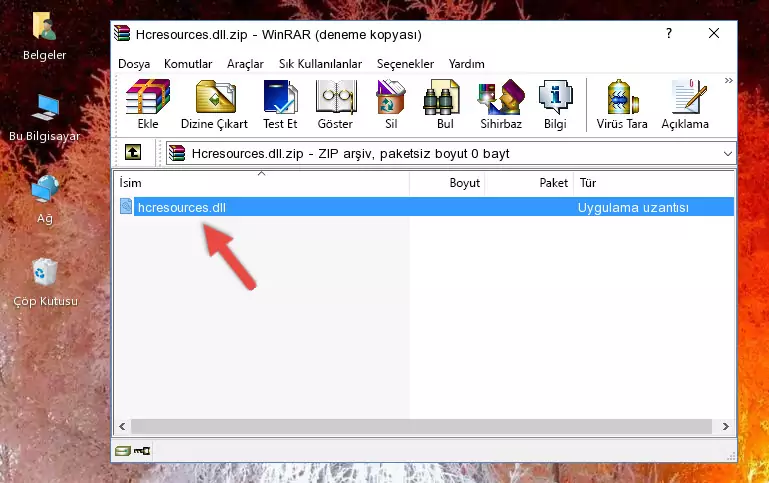Viewport: 769px width, 483px height.
Task: Open the archive path dropdown
Action: (x=728, y=153)
